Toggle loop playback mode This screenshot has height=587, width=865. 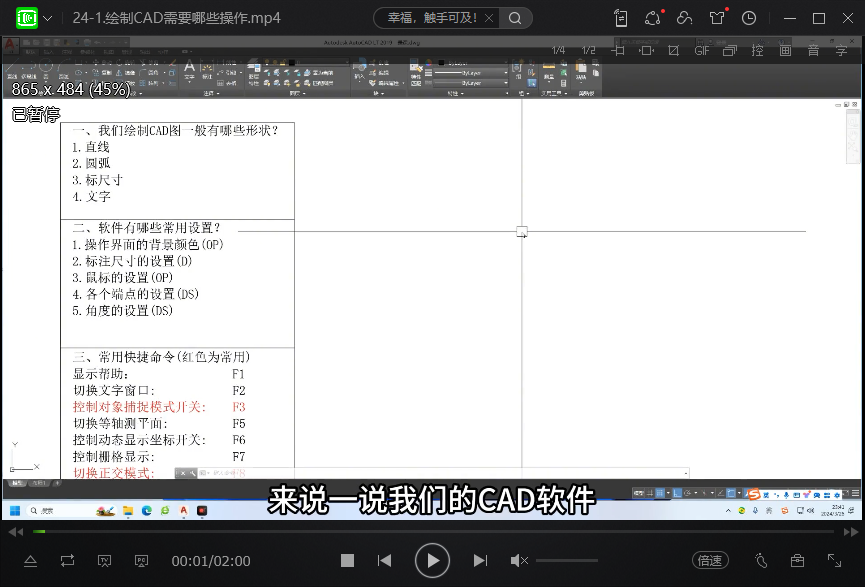67,561
